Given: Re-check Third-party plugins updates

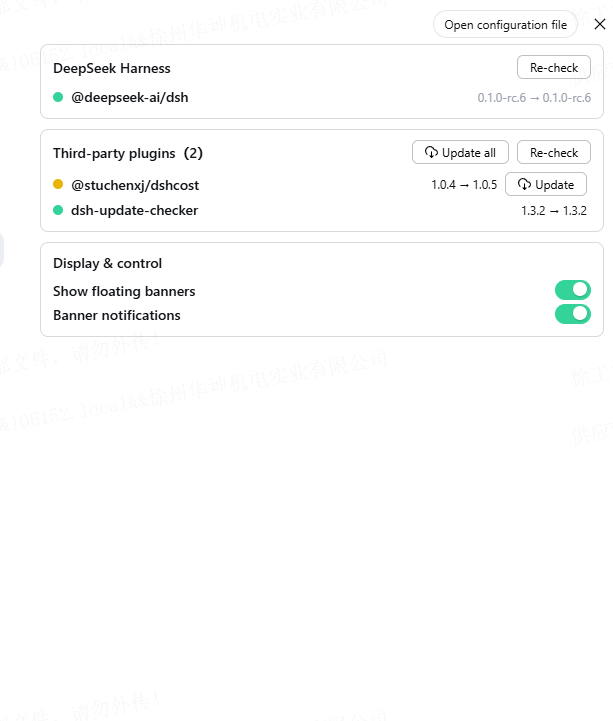Looking at the screenshot, I should [554, 153].
